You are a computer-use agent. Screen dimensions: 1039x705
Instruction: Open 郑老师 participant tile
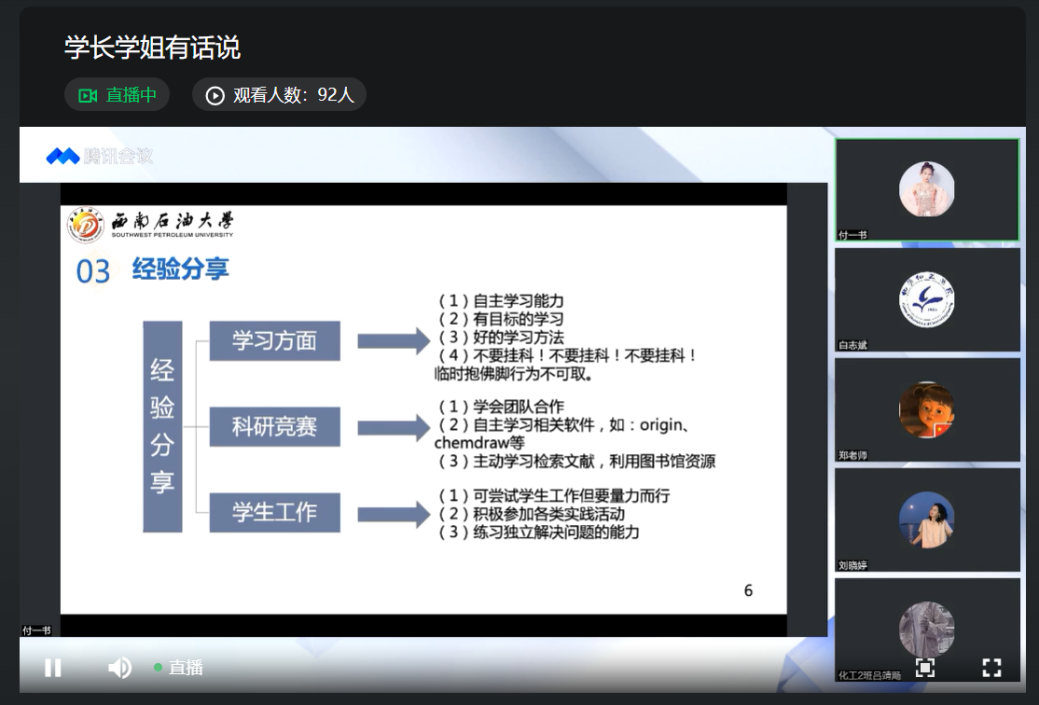[x=926, y=409]
